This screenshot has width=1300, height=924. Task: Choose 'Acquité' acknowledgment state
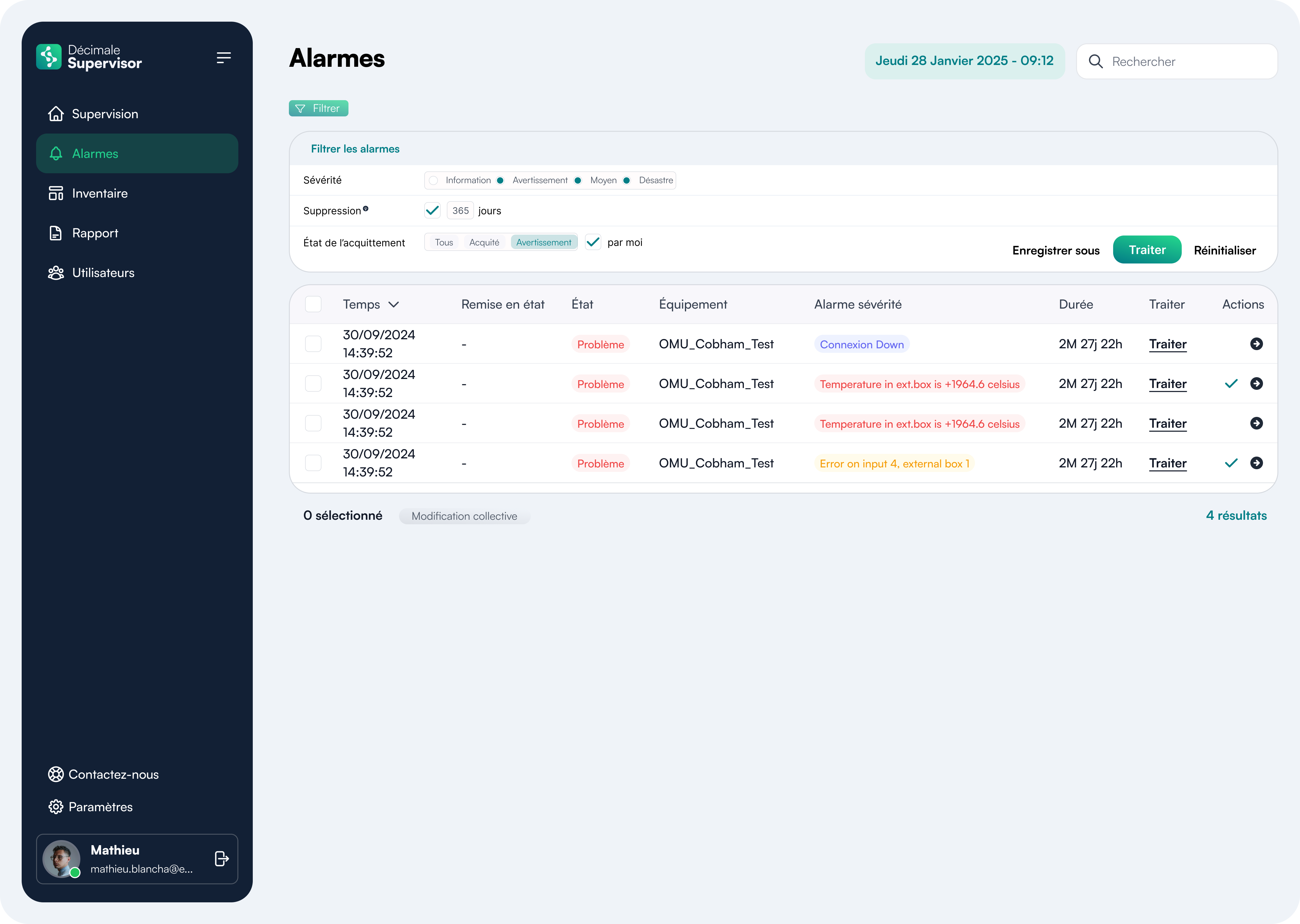[x=484, y=242]
